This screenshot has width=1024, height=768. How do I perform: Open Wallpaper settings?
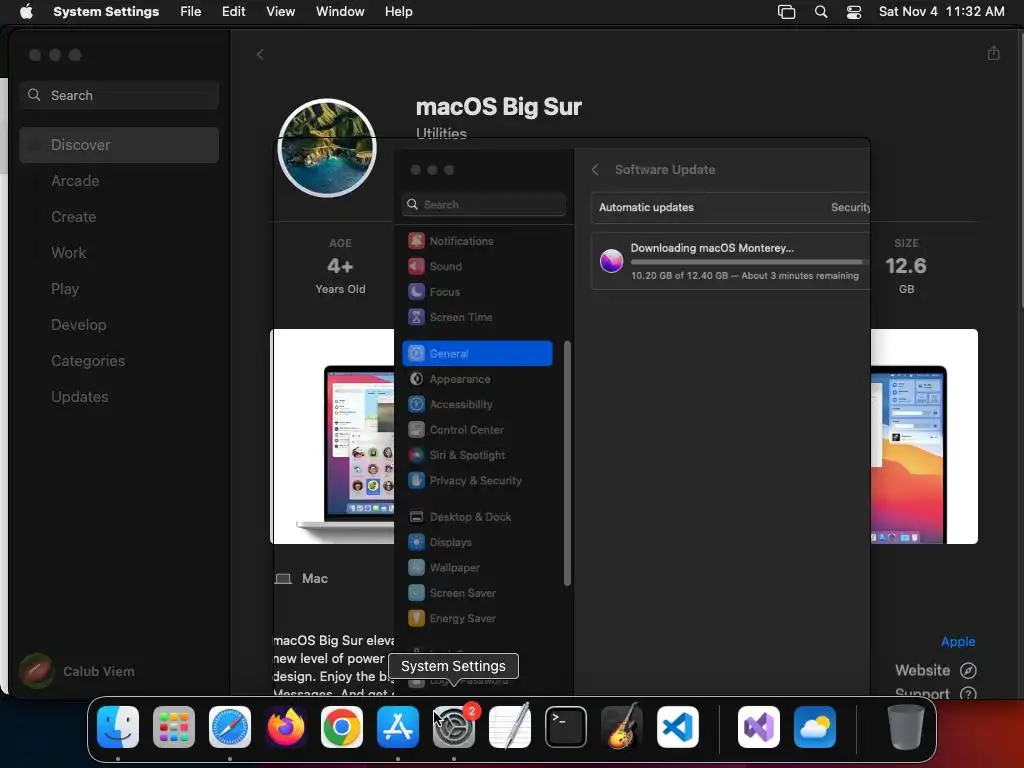point(478,568)
